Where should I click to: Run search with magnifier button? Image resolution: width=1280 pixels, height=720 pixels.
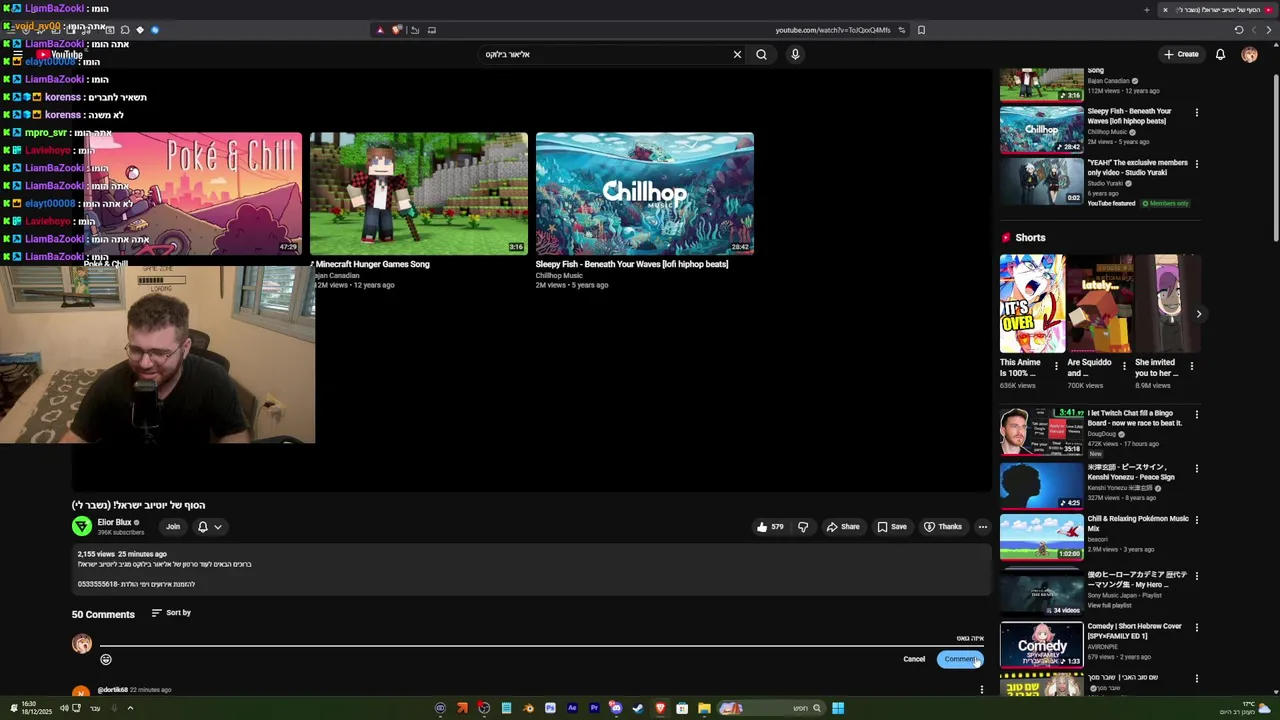pyautogui.click(x=761, y=55)
